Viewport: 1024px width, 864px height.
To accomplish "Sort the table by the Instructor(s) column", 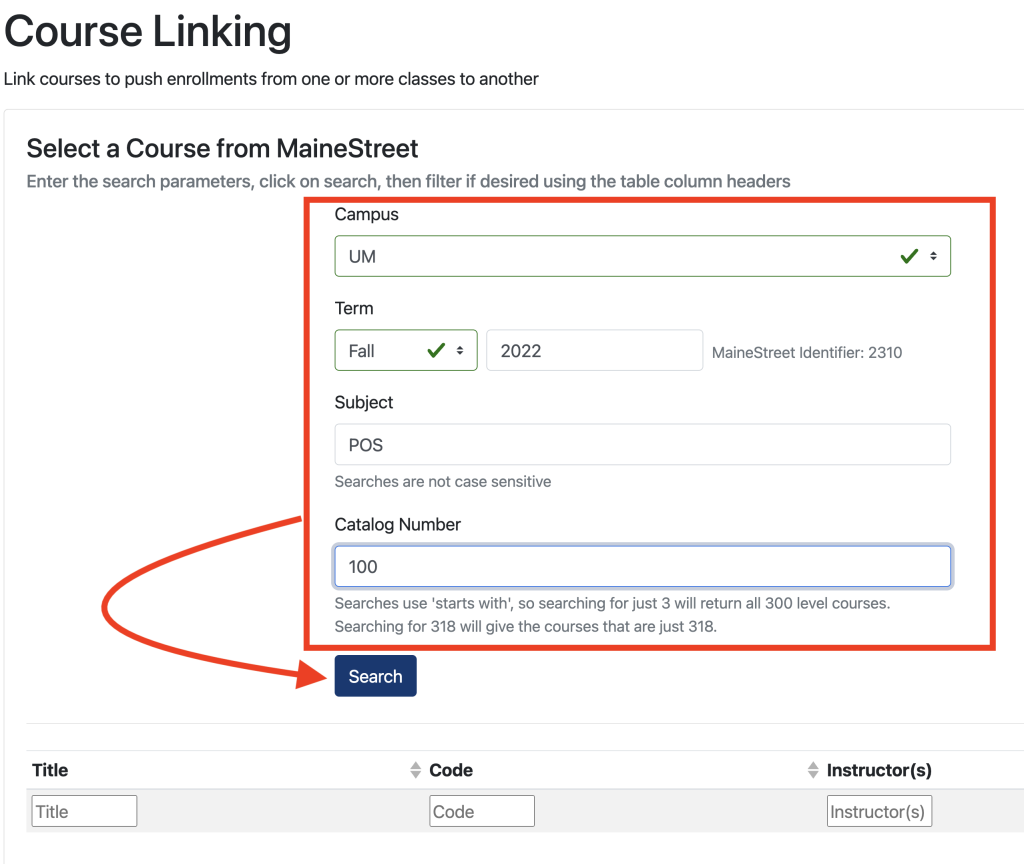I will coord(880,770).
